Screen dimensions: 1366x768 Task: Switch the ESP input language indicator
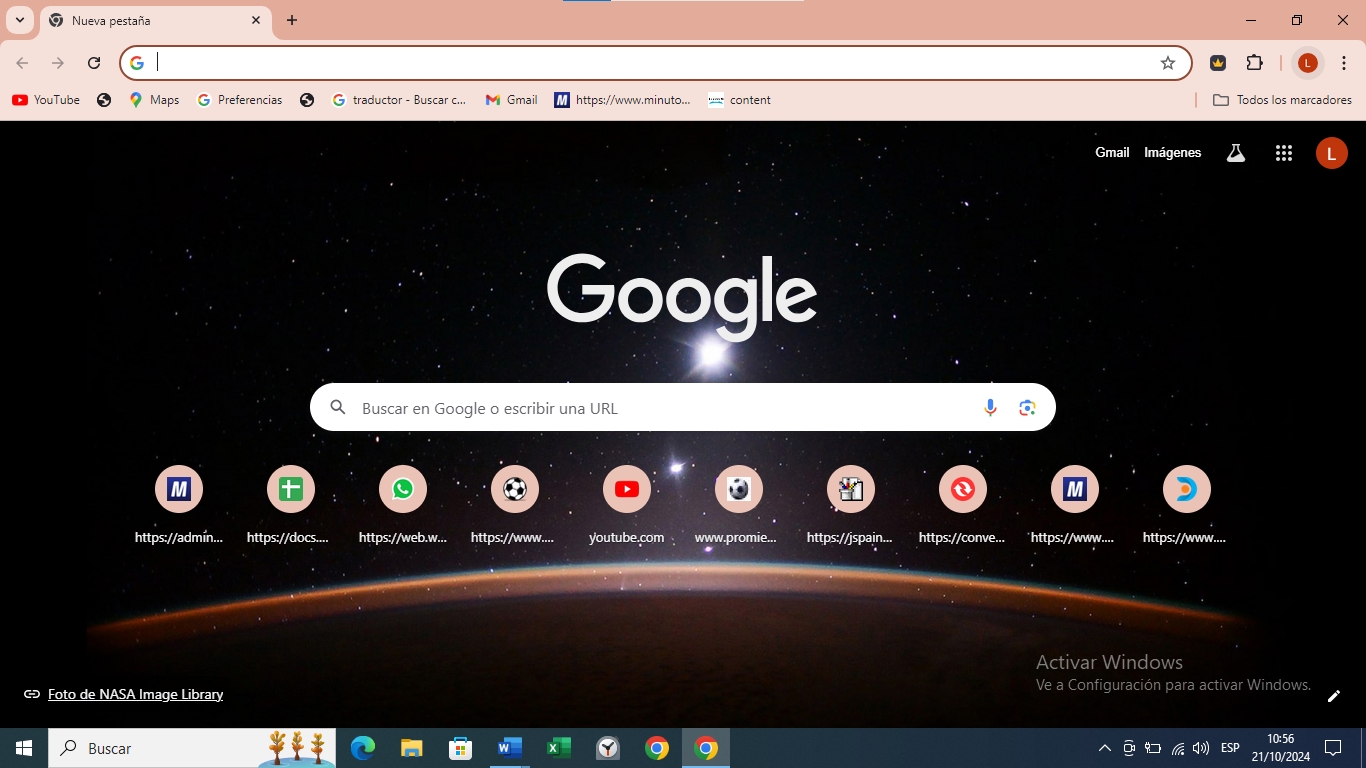1230,748
